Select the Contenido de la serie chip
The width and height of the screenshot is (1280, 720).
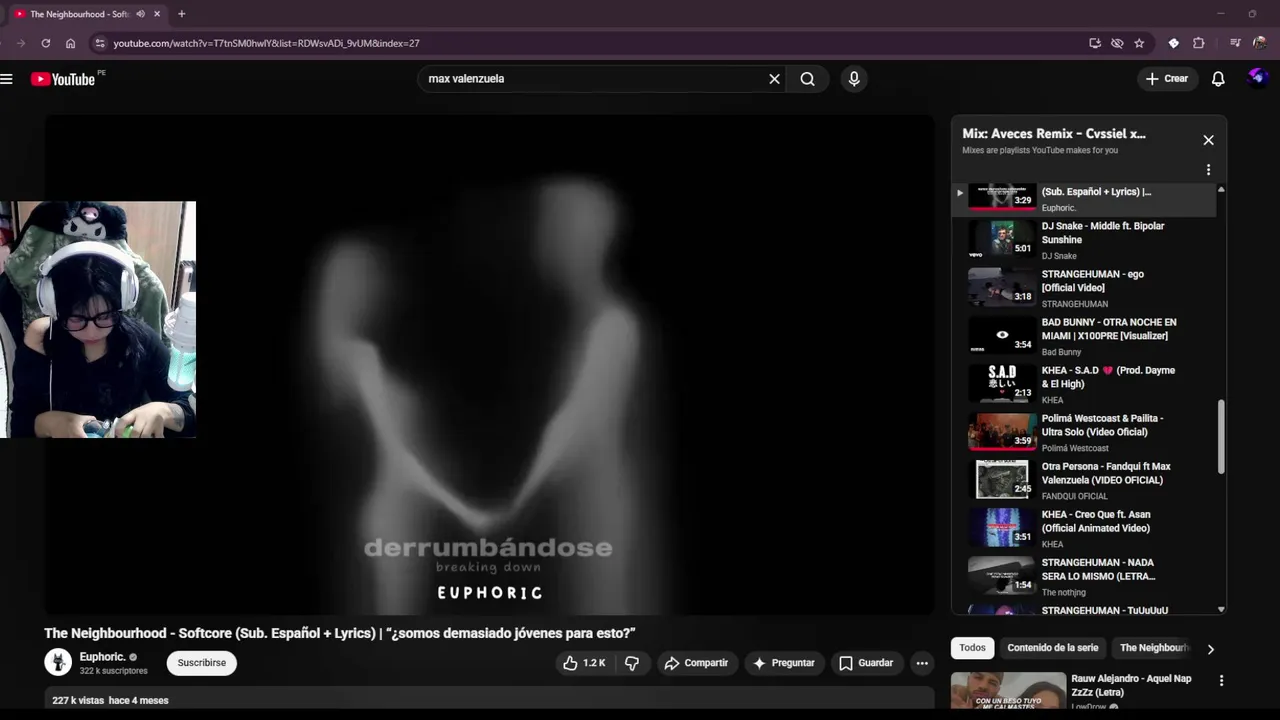pyautogui.click(x=1053, y=648)
